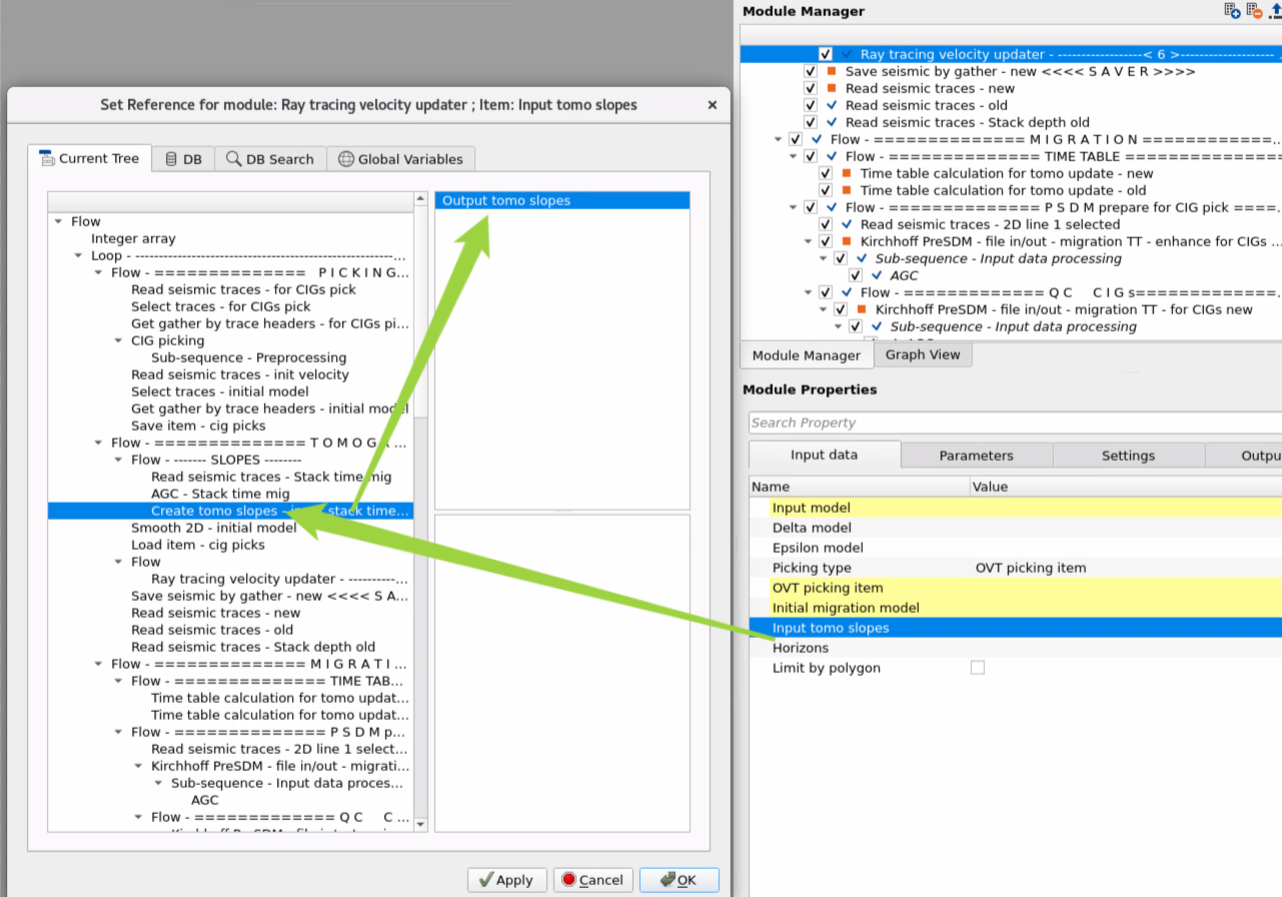The width and height of the screenshot is (1282, 897).
Task: Switch to the DB Search tab
Action: 270,159
